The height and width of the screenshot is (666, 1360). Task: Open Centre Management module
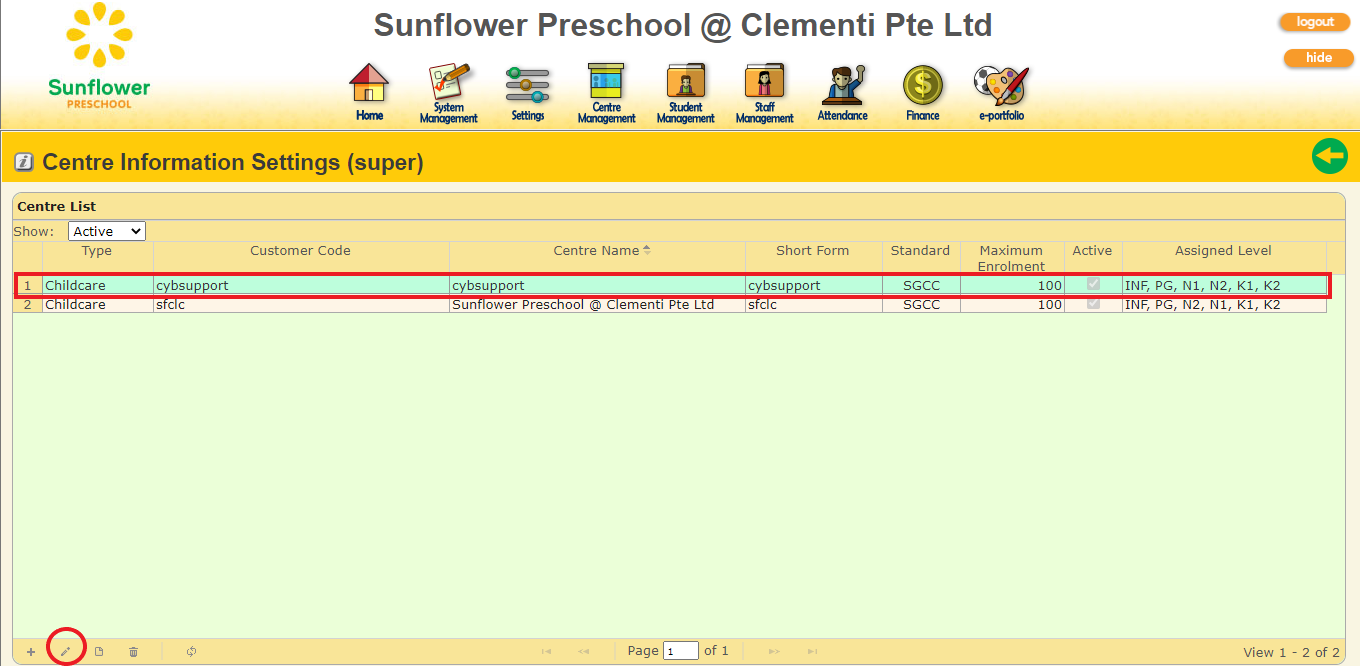tap(606, 93)
